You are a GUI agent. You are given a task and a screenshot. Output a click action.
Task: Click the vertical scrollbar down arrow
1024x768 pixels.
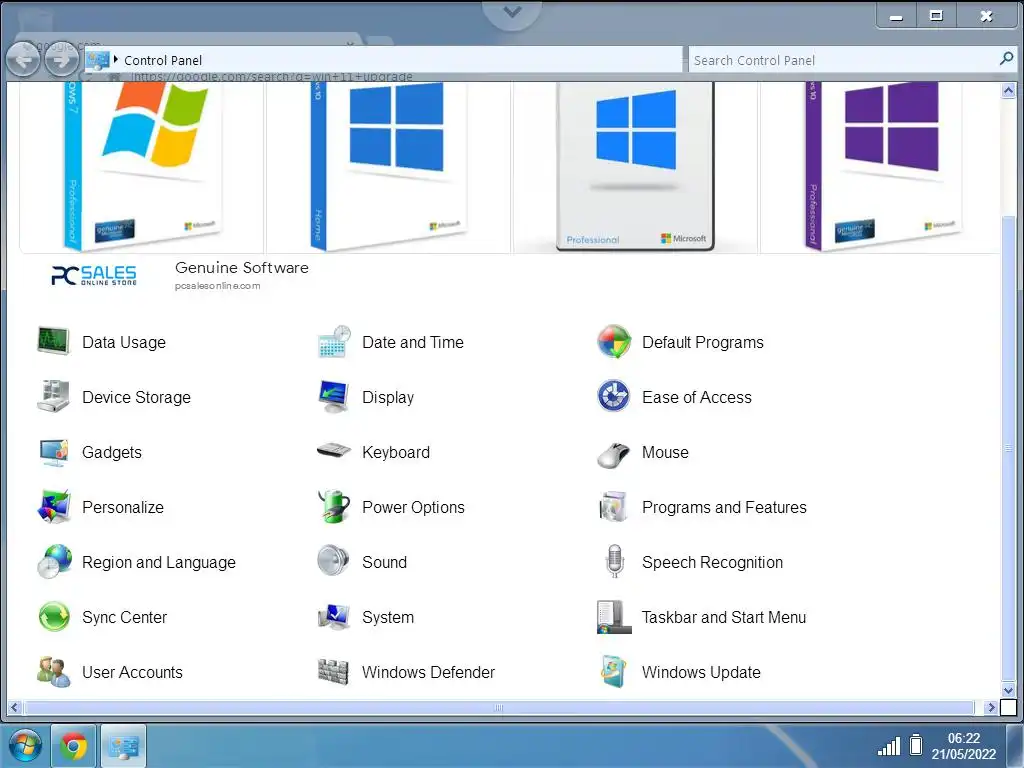(1008, 690)
